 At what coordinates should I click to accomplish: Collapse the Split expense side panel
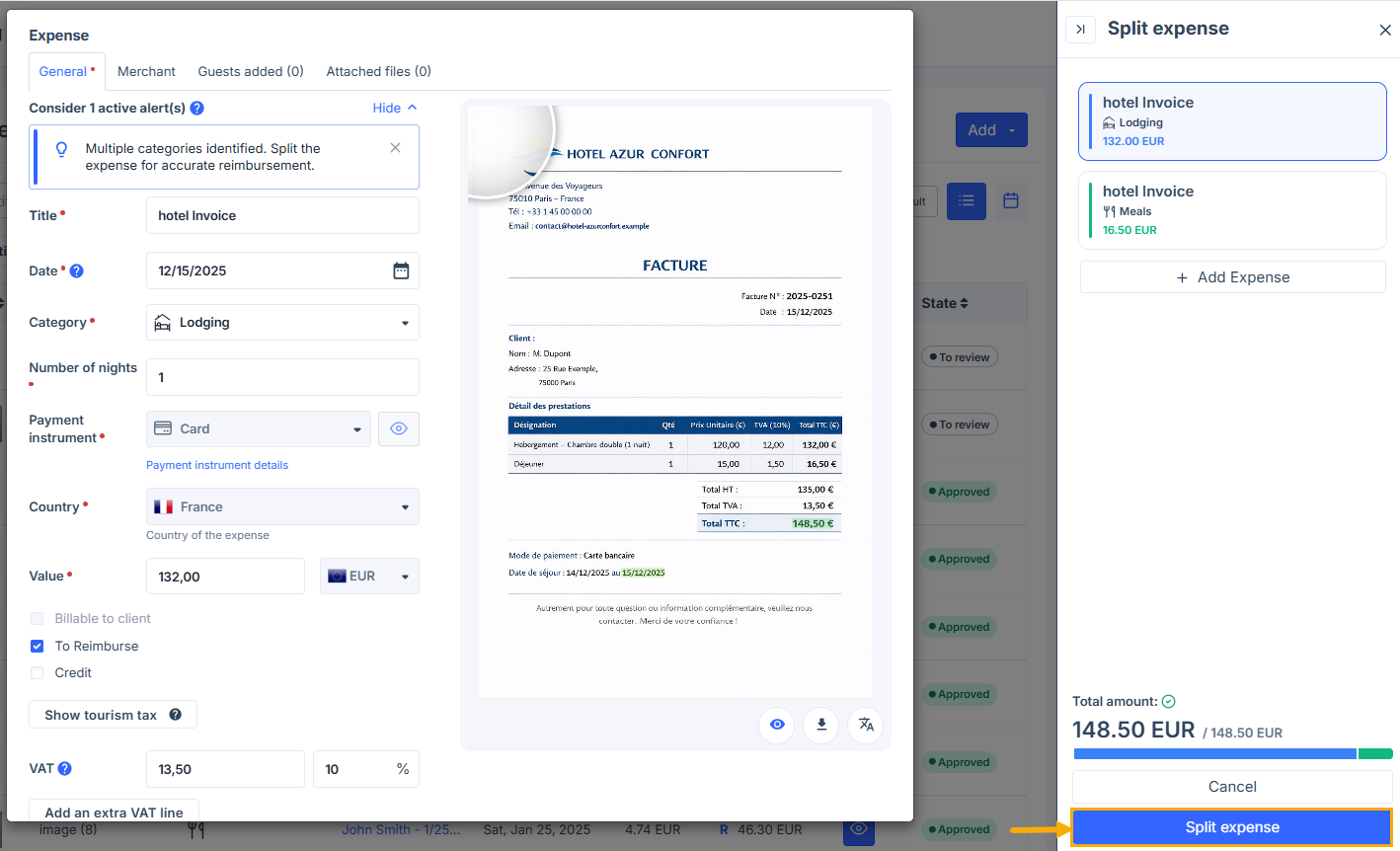click(x=1080, y=30)
